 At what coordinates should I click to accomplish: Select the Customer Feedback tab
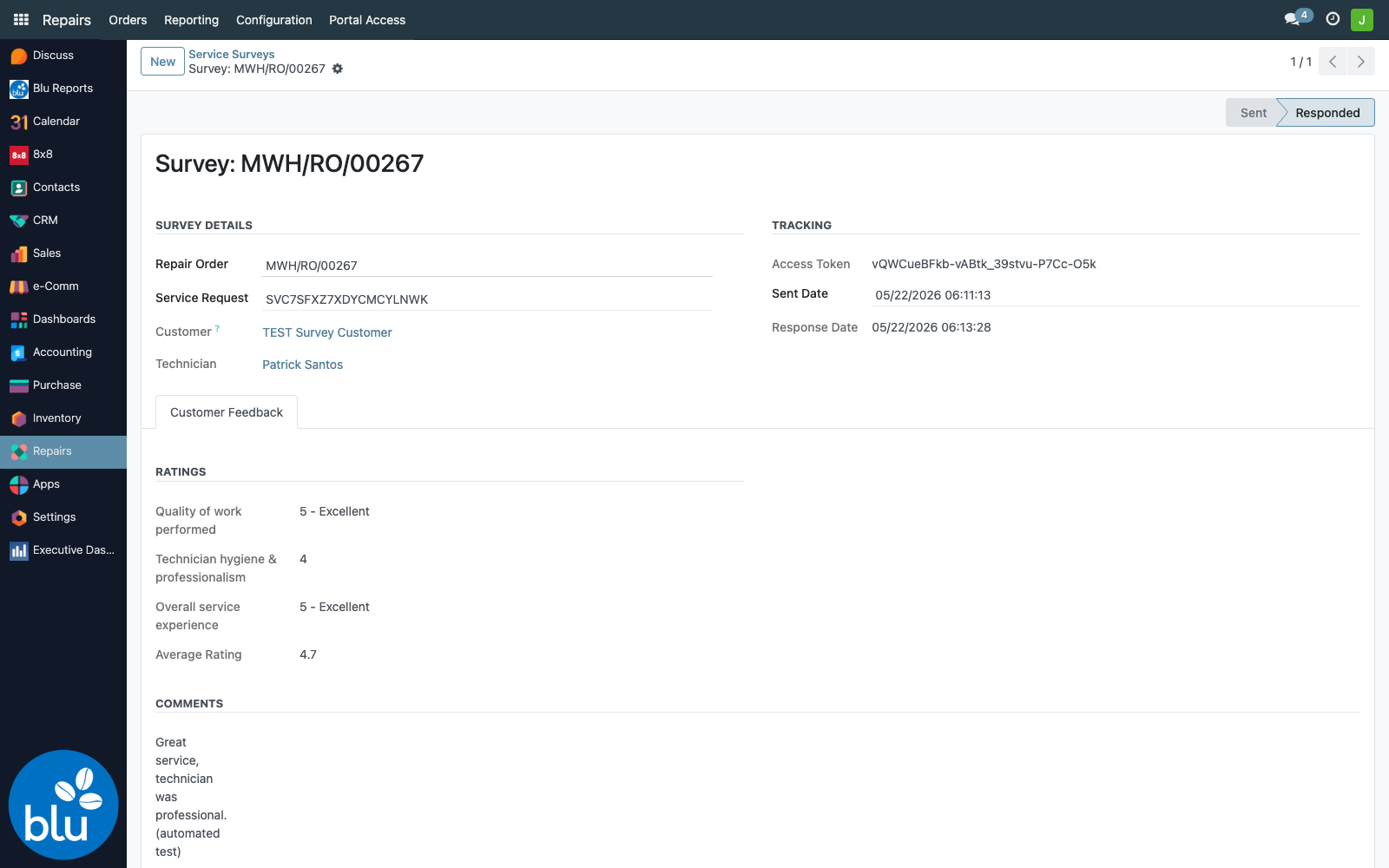pyautogui.click(x=227, y=412)
